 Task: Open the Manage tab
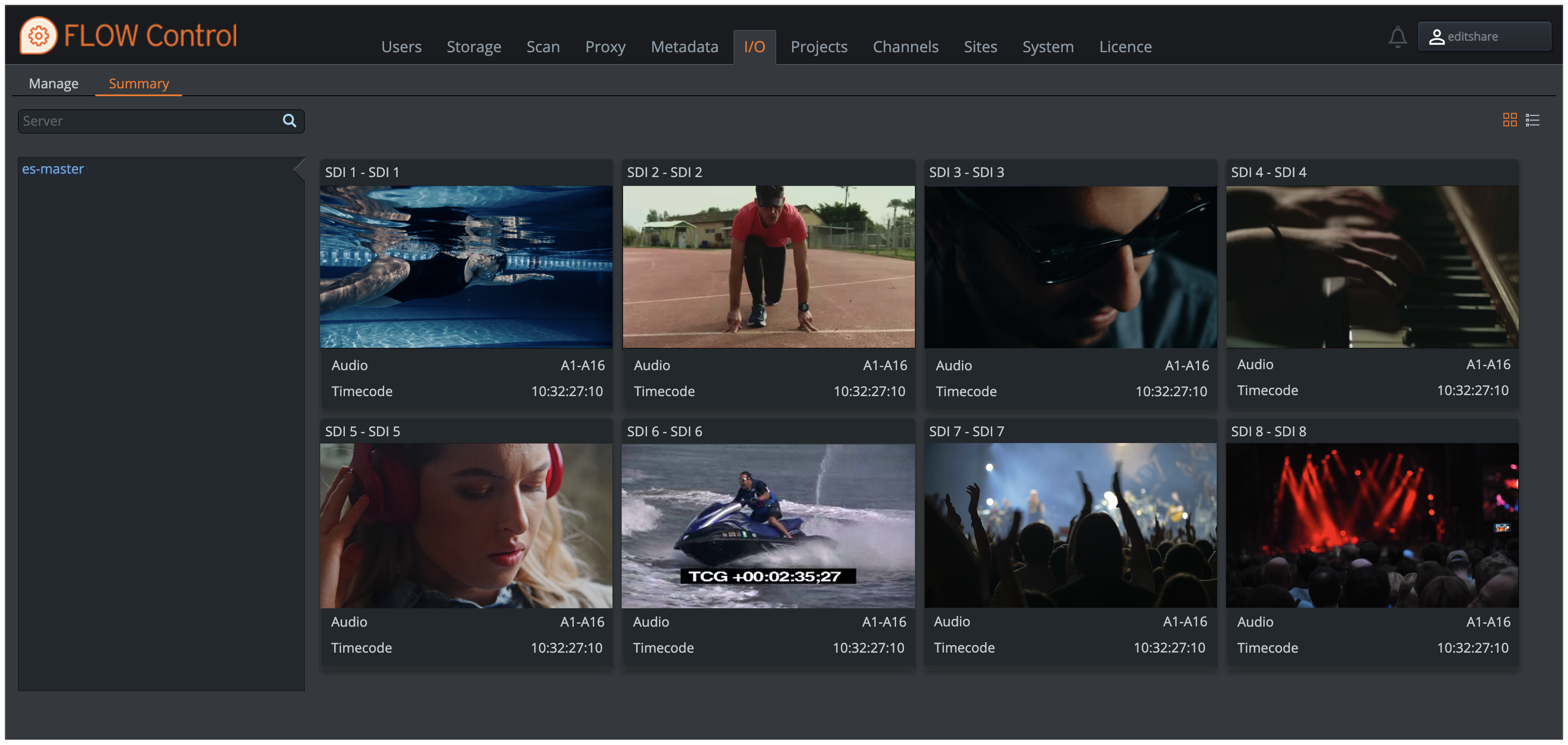click(54, 84)
